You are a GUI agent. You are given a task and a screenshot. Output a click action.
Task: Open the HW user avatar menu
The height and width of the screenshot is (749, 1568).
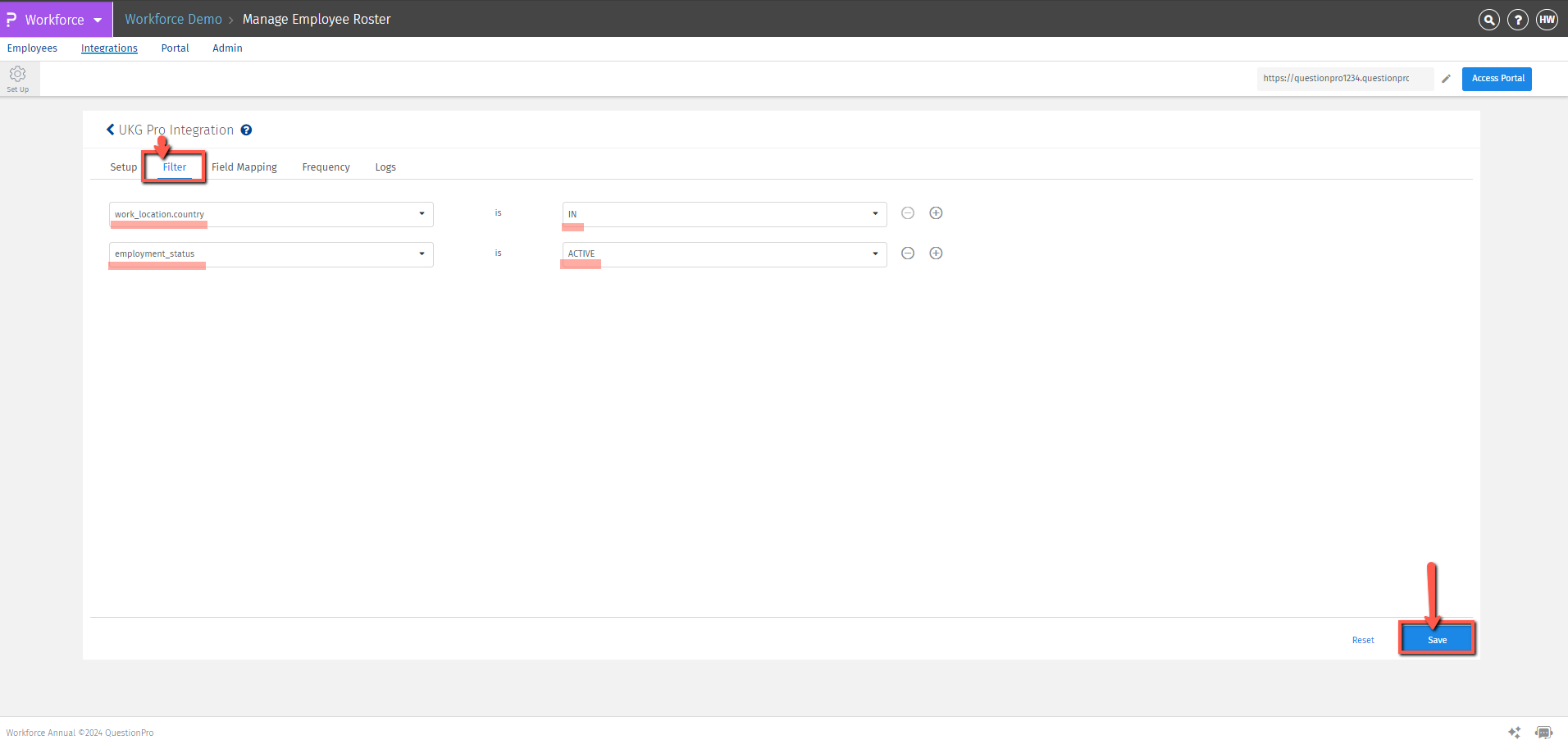click(x=1547, y=19)
